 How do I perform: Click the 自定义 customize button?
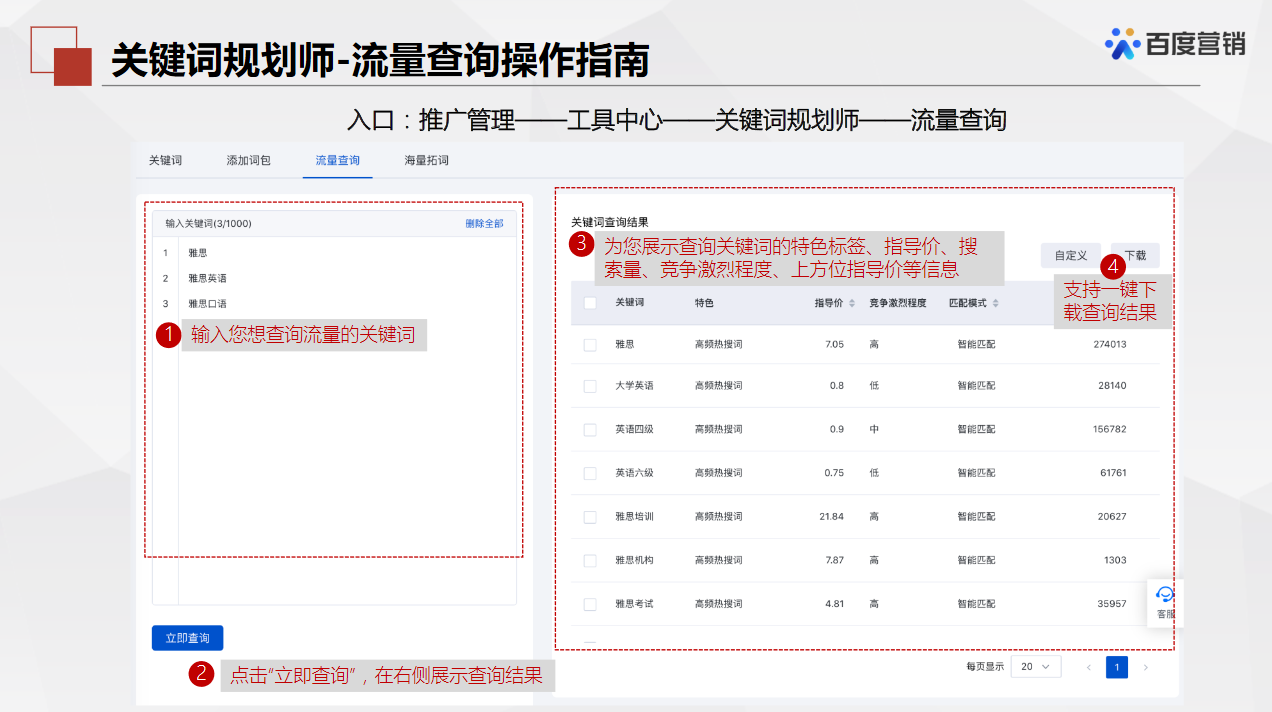[x=1070, y=255]
